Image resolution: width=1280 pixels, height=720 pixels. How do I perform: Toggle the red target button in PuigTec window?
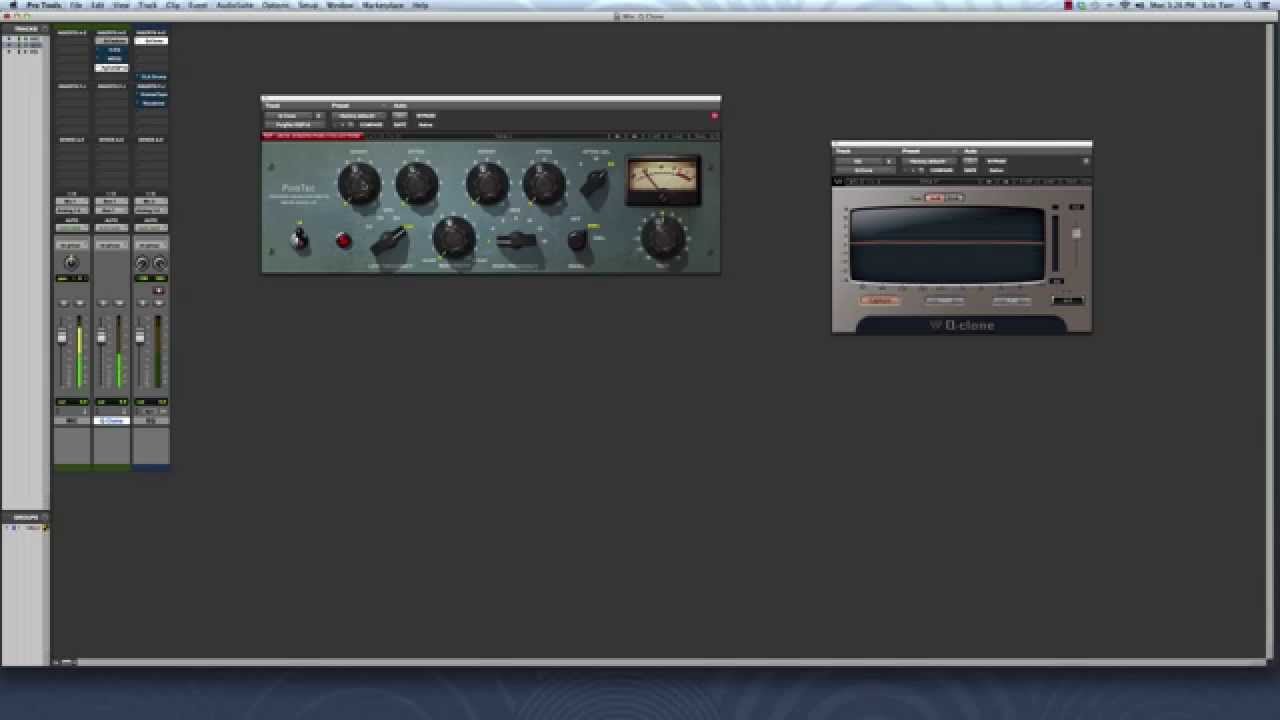(714, 115)
